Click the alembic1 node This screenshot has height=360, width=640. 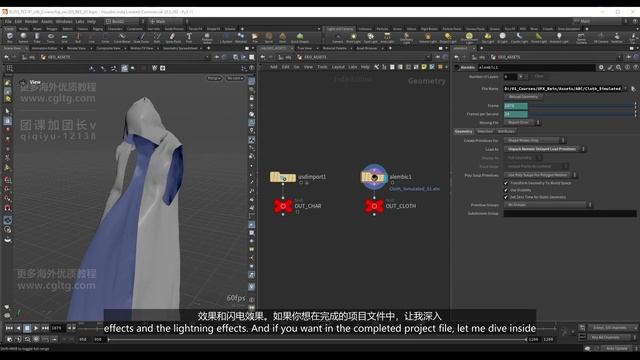[374, 177]
